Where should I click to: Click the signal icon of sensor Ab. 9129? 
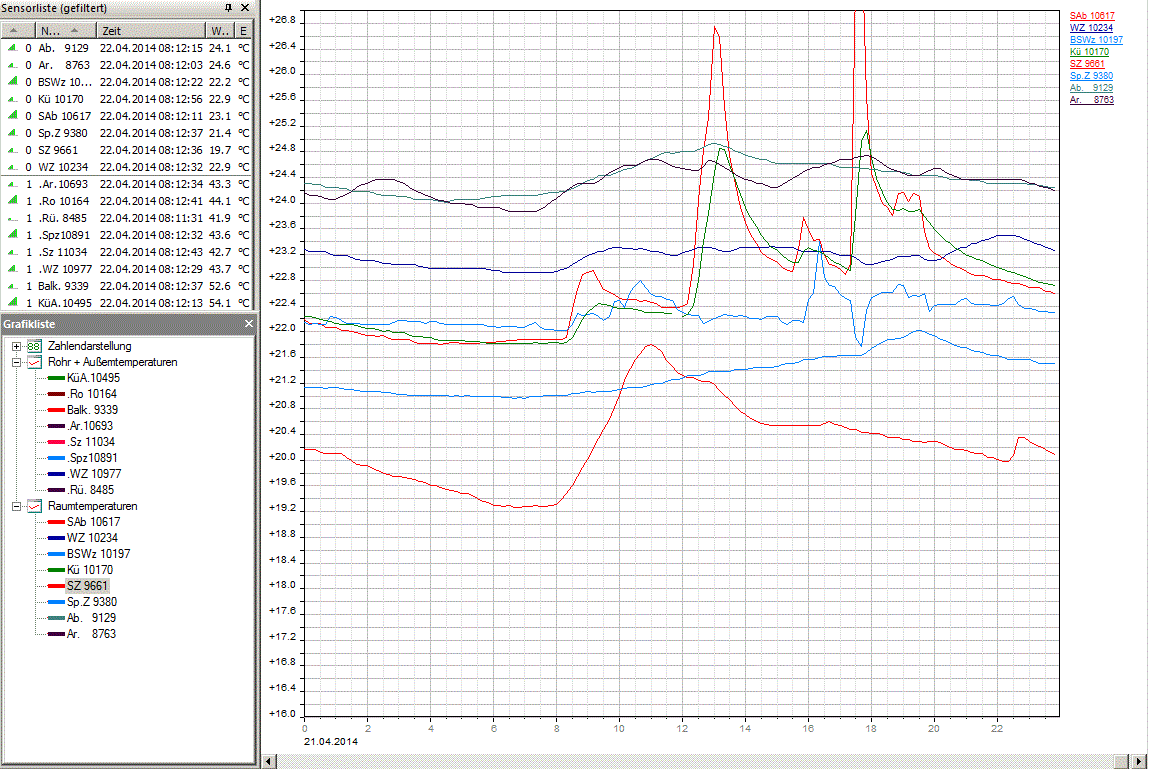[12, 48]
